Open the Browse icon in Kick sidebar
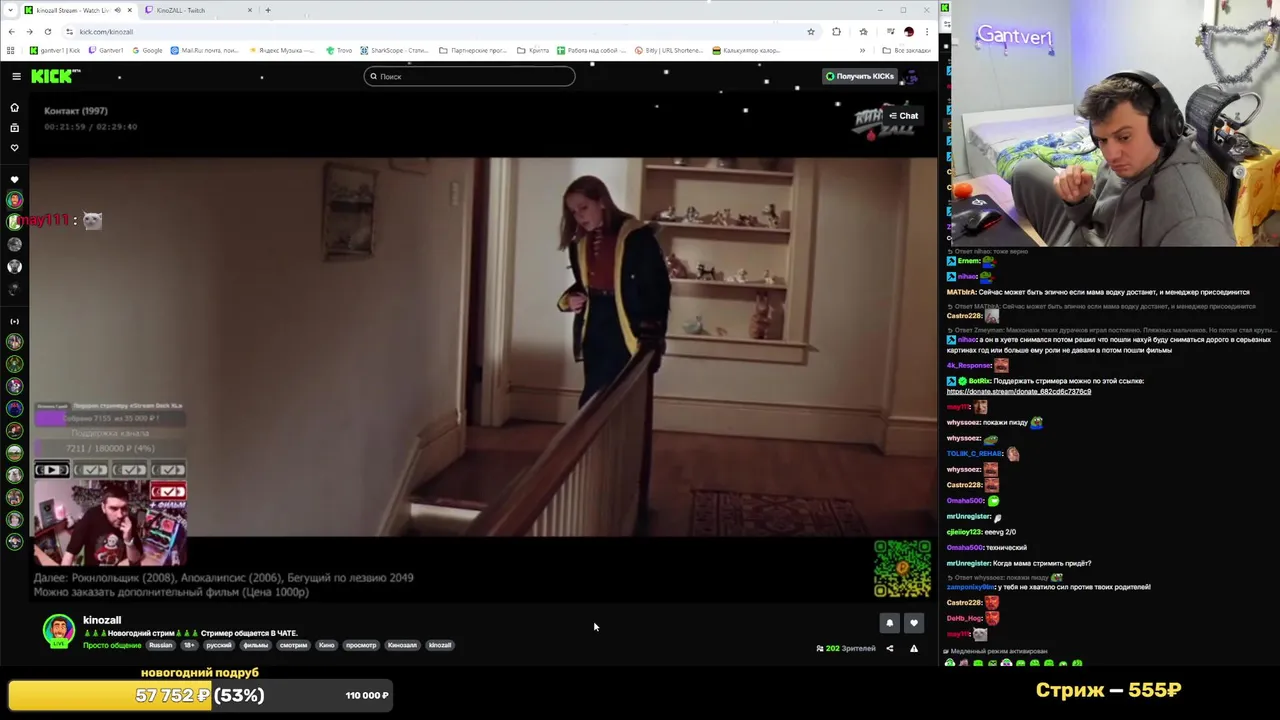This screenshot has height=720, width=1280. tap(14, 127)
